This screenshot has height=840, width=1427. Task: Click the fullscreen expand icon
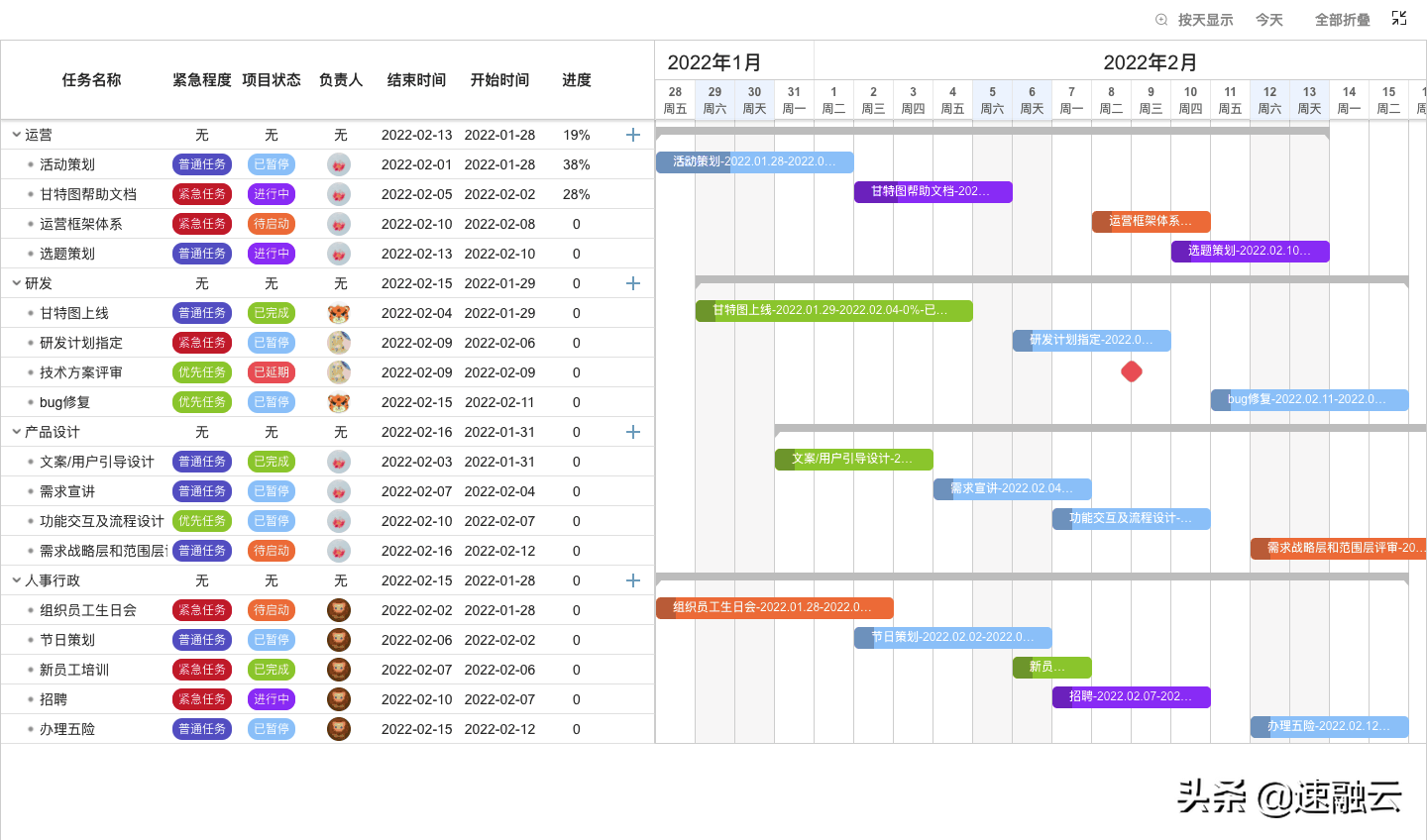[x=1399, y=18]
